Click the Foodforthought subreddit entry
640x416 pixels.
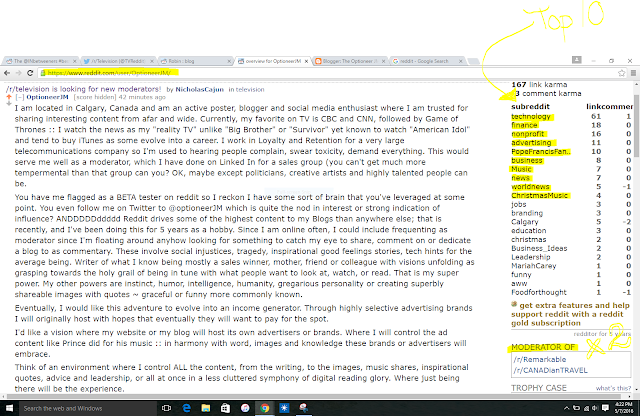[539, 292]
